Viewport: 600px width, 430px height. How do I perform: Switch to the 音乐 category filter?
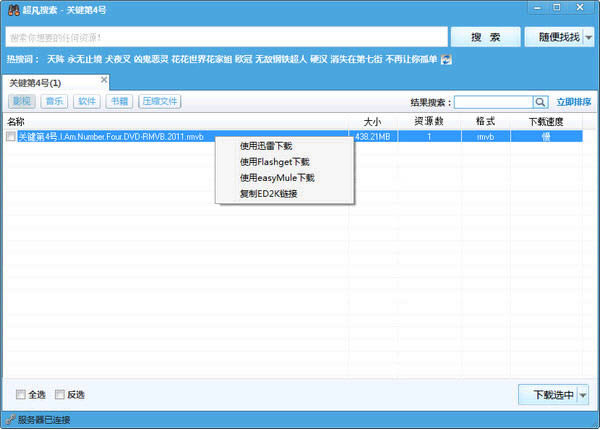point(54,102)
